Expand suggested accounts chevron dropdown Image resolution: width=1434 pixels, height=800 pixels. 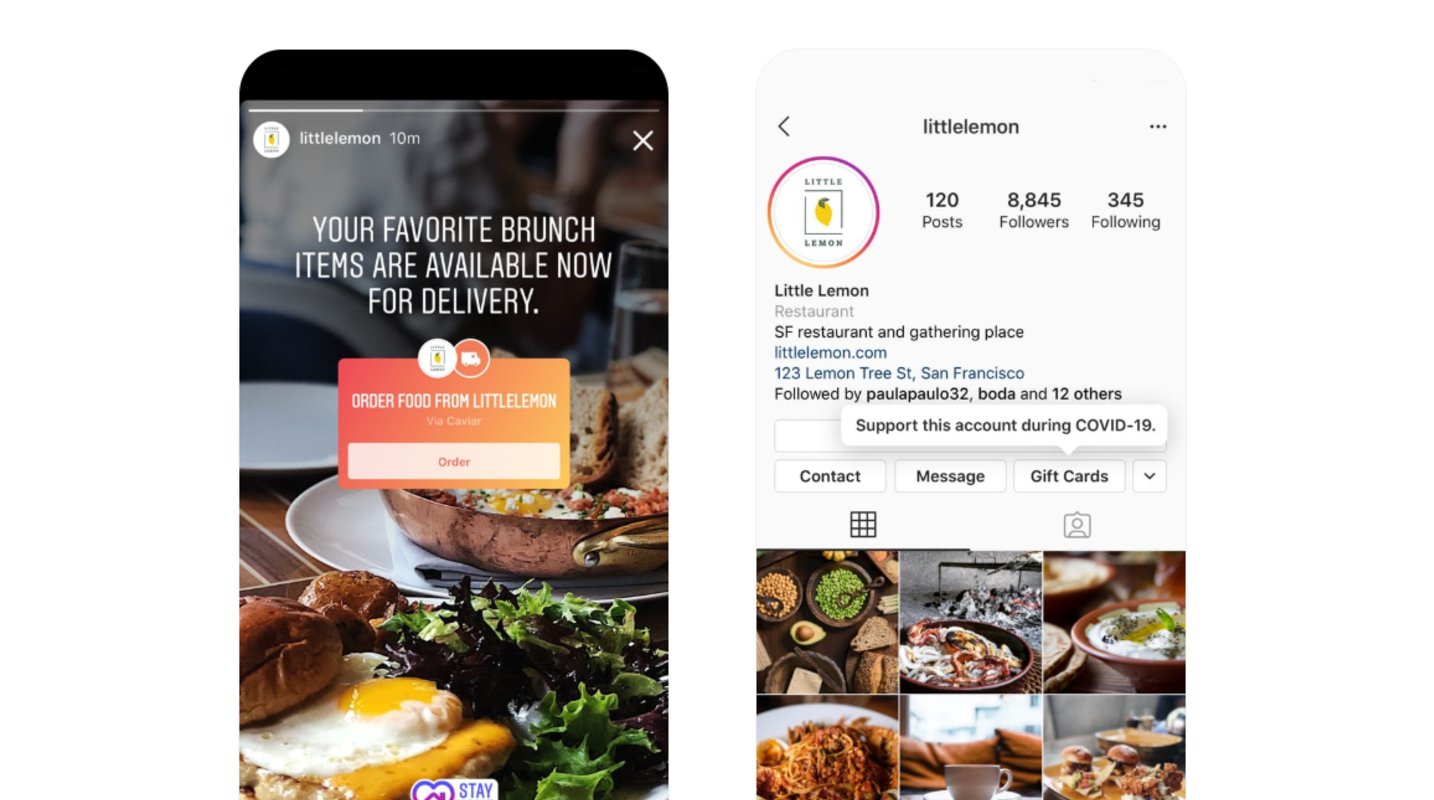pyautogui.click(x=1149, y=476)
